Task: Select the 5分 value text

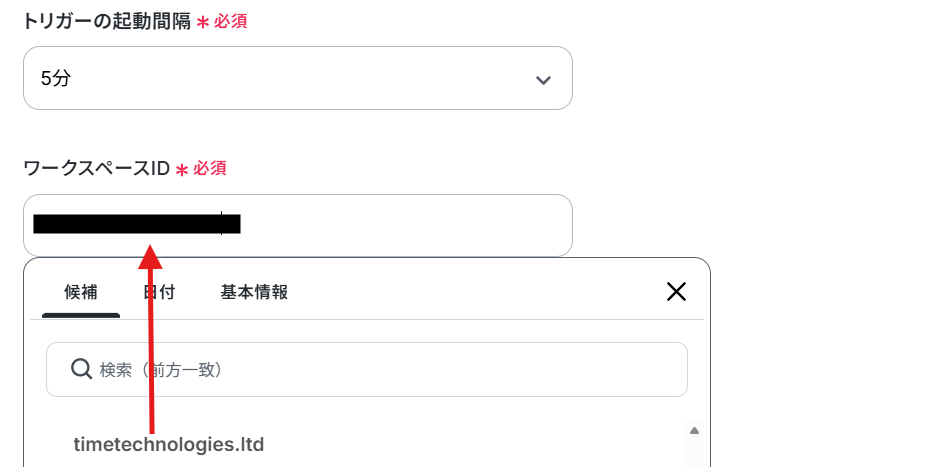Action: click(56, 78)
